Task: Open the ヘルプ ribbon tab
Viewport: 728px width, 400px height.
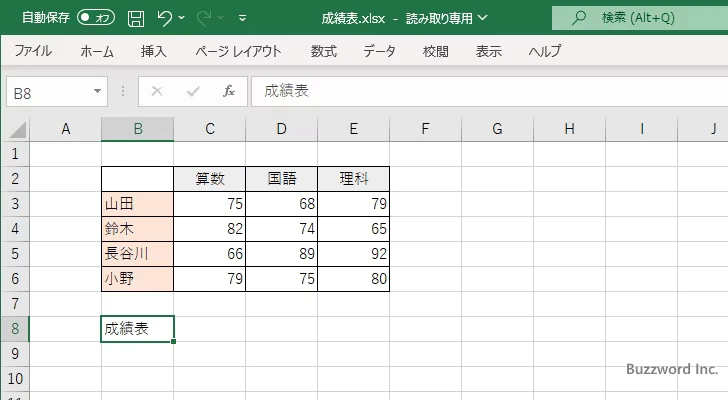Action: tap(545, 51)
